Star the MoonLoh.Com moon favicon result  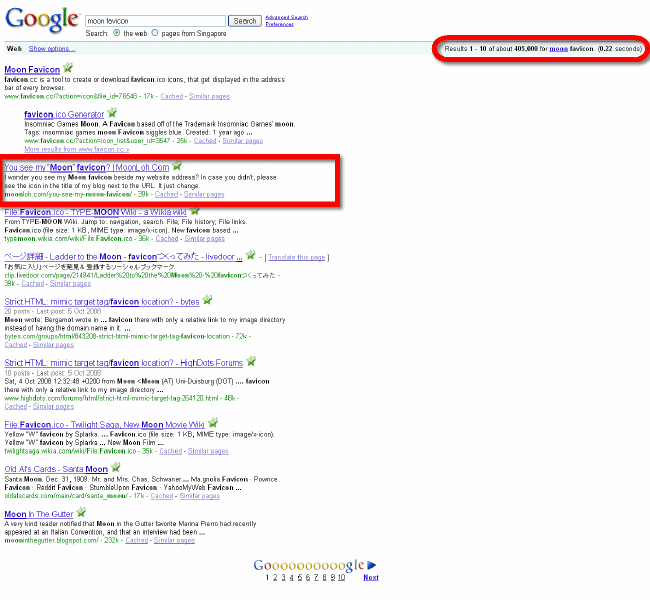177,166
